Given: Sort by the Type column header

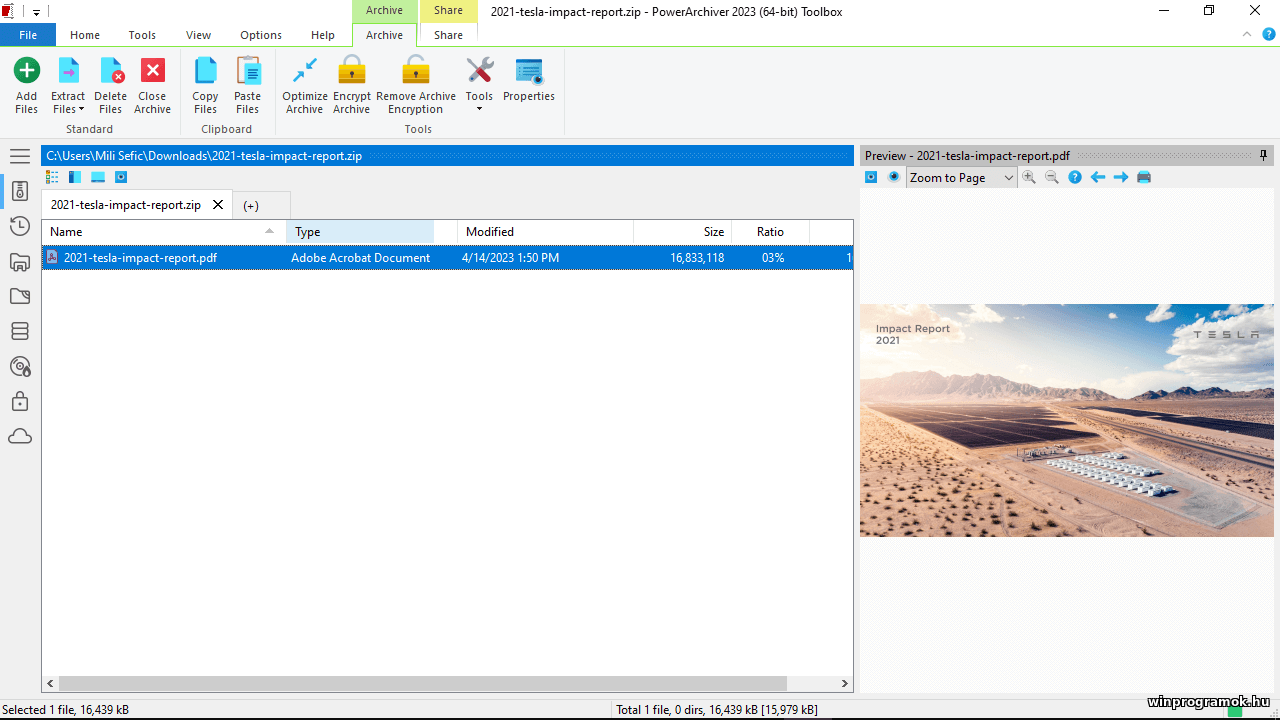Looking at the screenshot, I should point(360,232).
